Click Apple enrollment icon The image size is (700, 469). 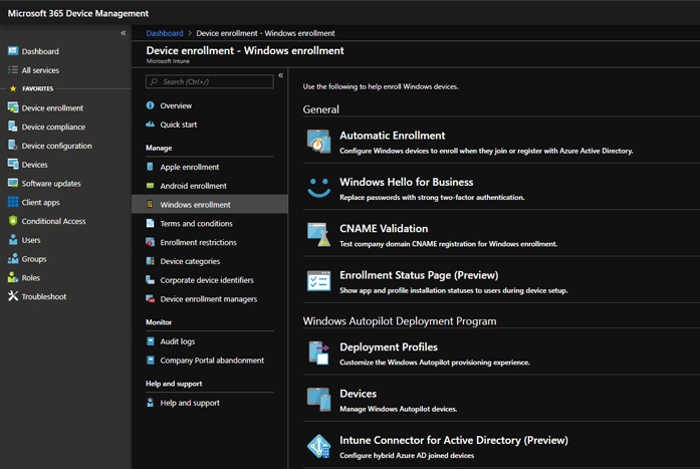point(150,166)
